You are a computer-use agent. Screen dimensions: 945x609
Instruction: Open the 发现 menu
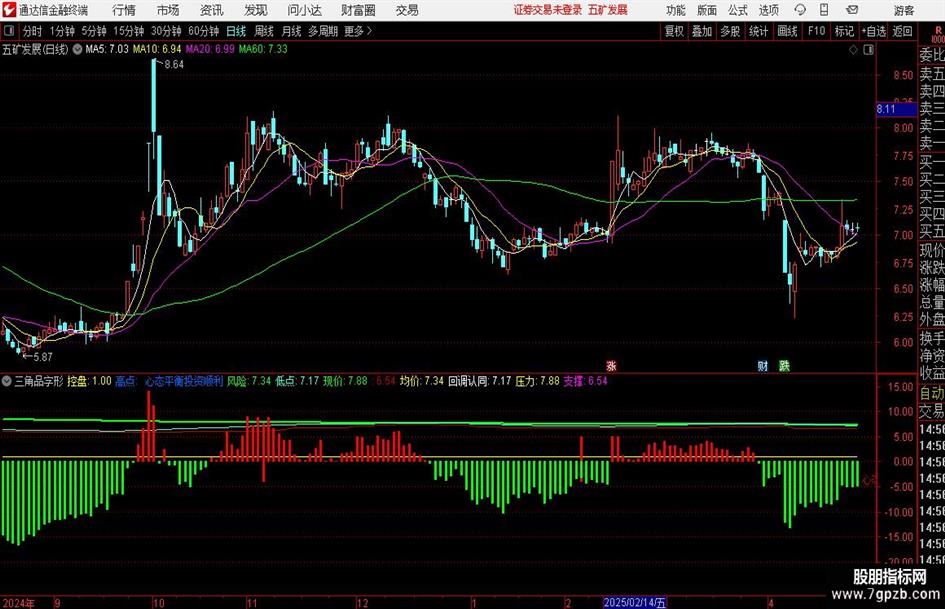(x=256, y=10)
